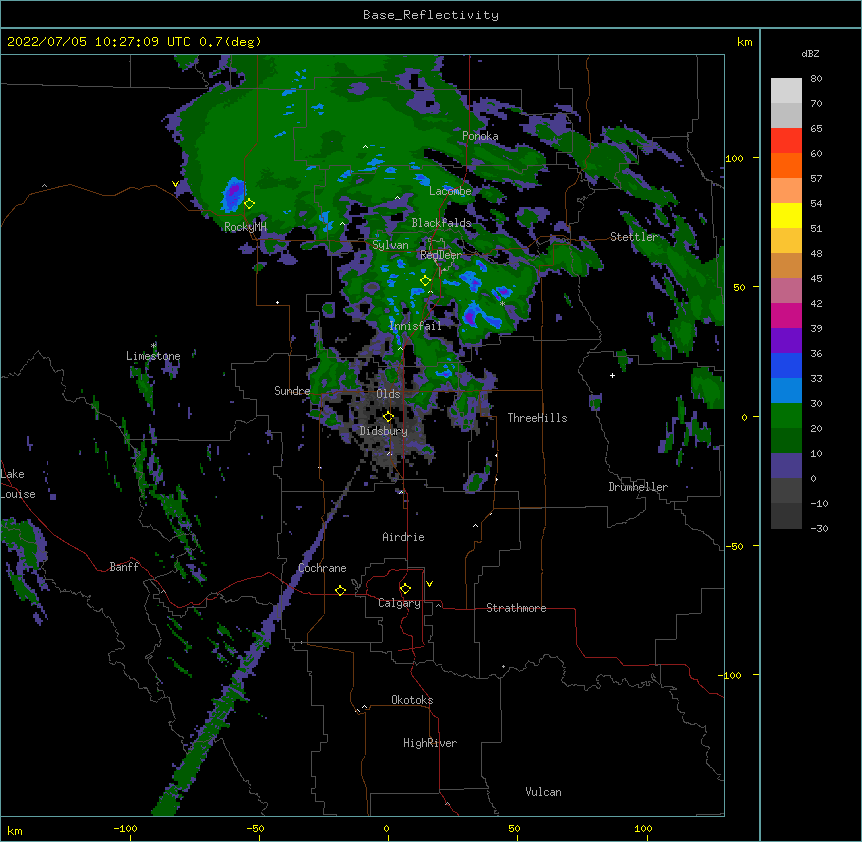The width and height of the screenshot is (862, 842).
Task: Click the Sylvan label on the map
Action: pyautogui.click(x=390, y=245)
